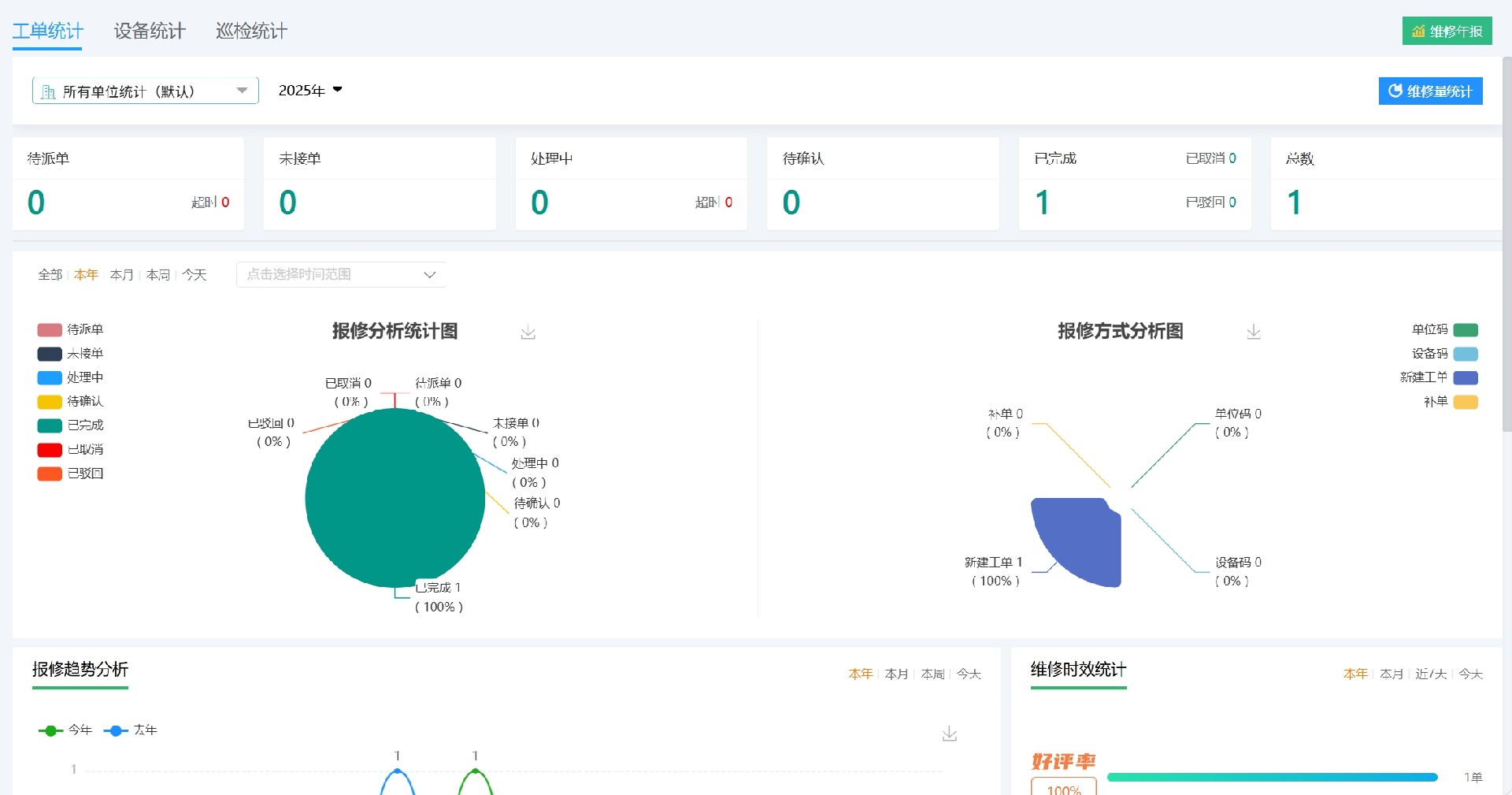
Task: Download the 报修分析统计图 chart data
Action: click(528, 332)
